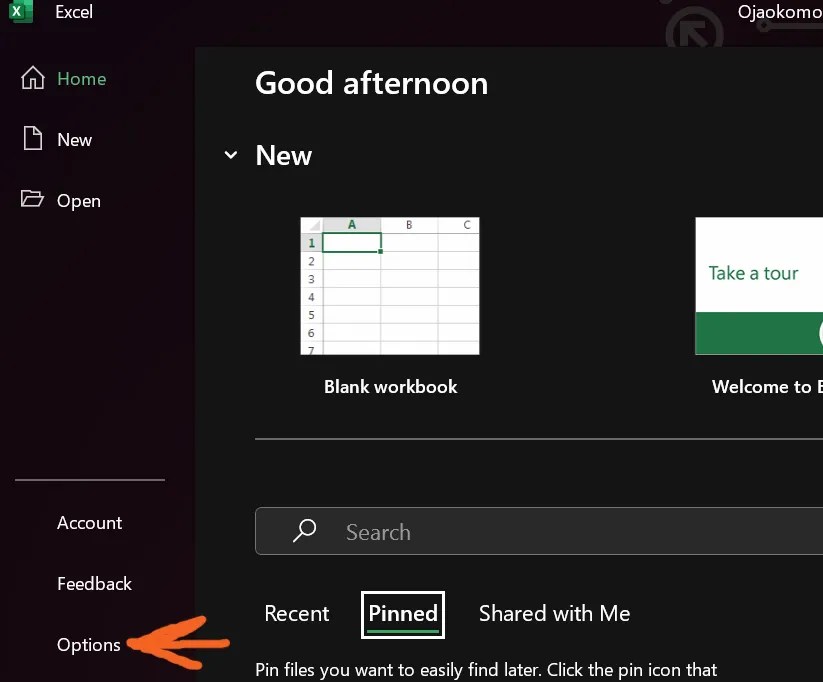The image size is (823, 682).
Task: Switch to the Shared with Me tab
Action: 554,613
